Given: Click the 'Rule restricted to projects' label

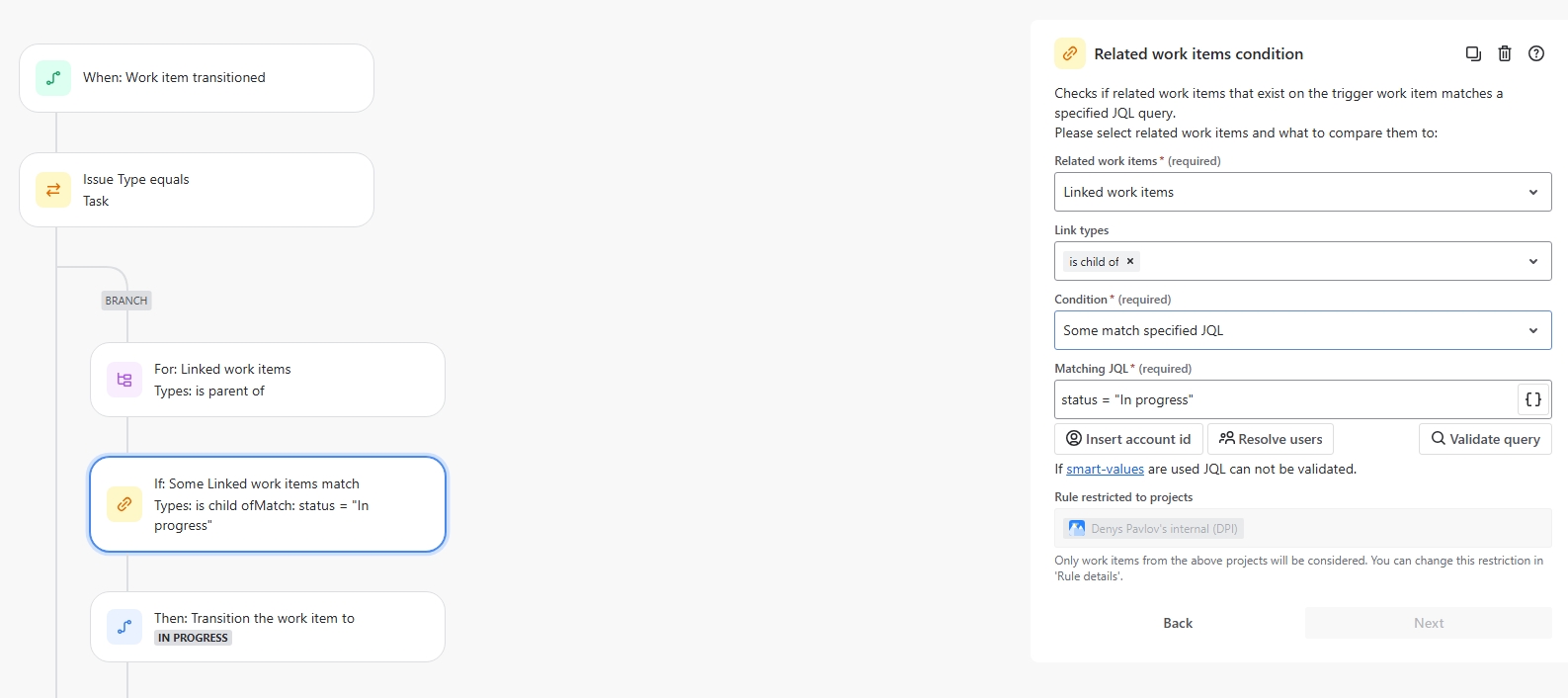Looking at the screenshot, I should point(1123,497).
